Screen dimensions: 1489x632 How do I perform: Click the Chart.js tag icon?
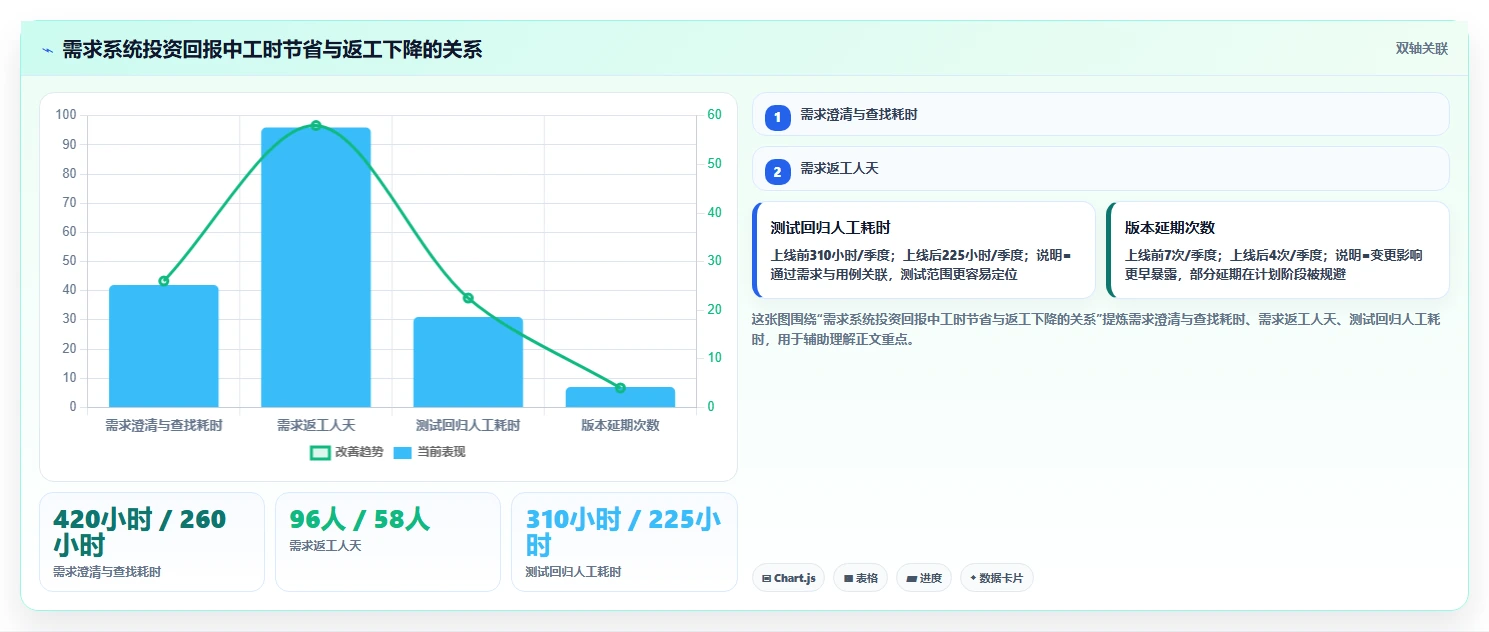click(x=766, y=578)
